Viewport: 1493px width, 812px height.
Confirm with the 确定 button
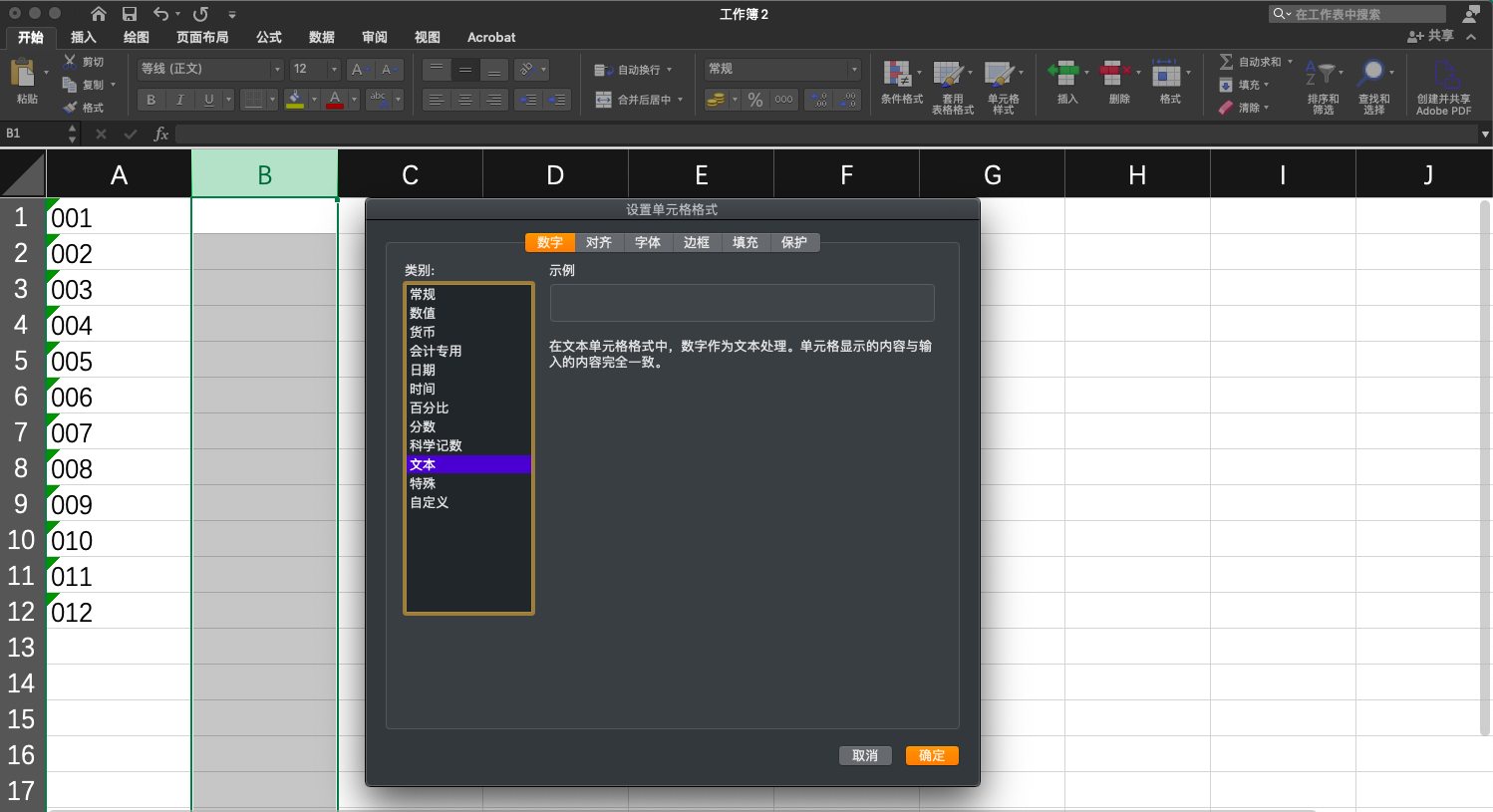click(x=931, y=755)
